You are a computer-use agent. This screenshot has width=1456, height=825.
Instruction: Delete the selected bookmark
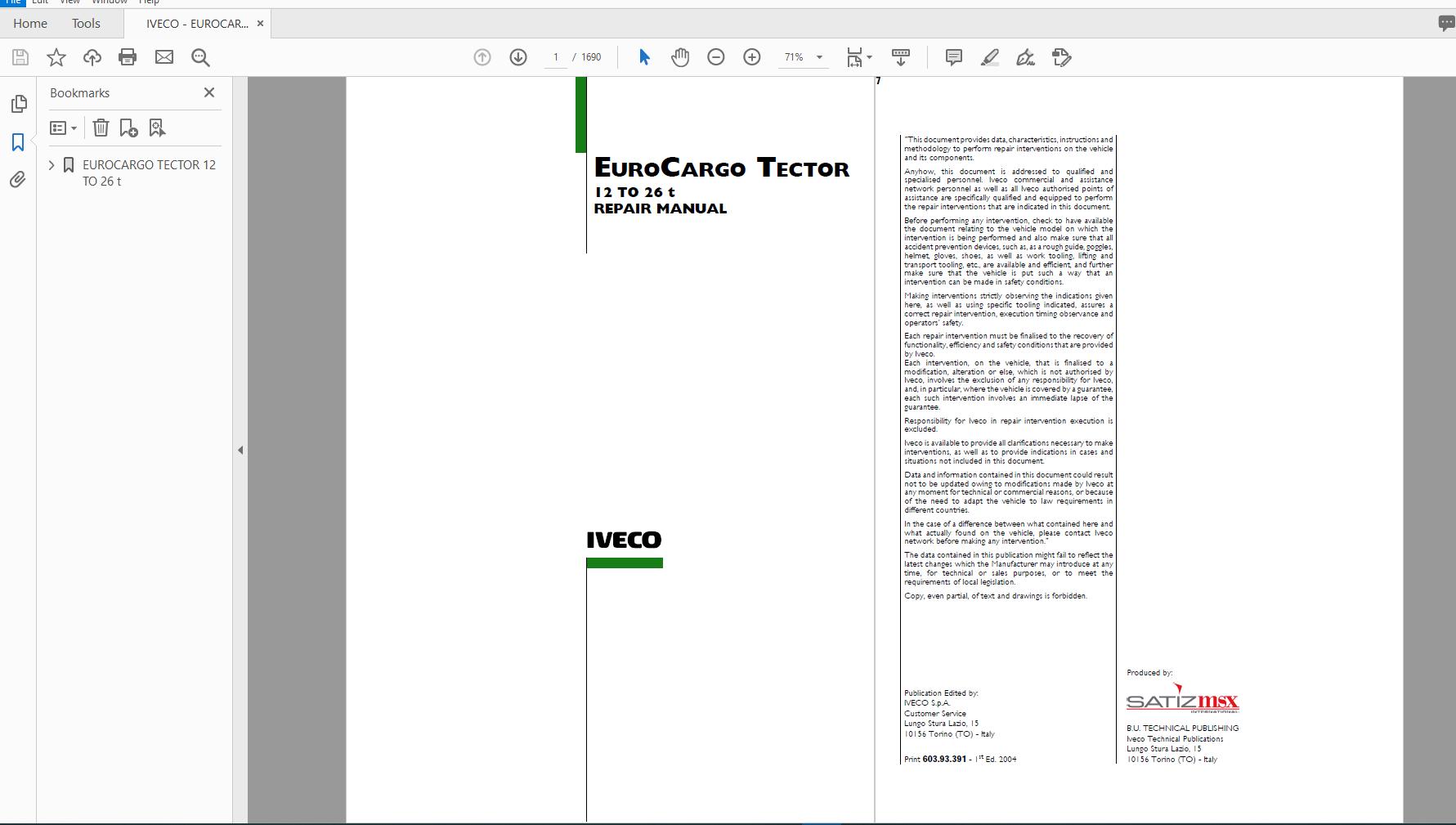pyautogui.click(x=100, y=128)
